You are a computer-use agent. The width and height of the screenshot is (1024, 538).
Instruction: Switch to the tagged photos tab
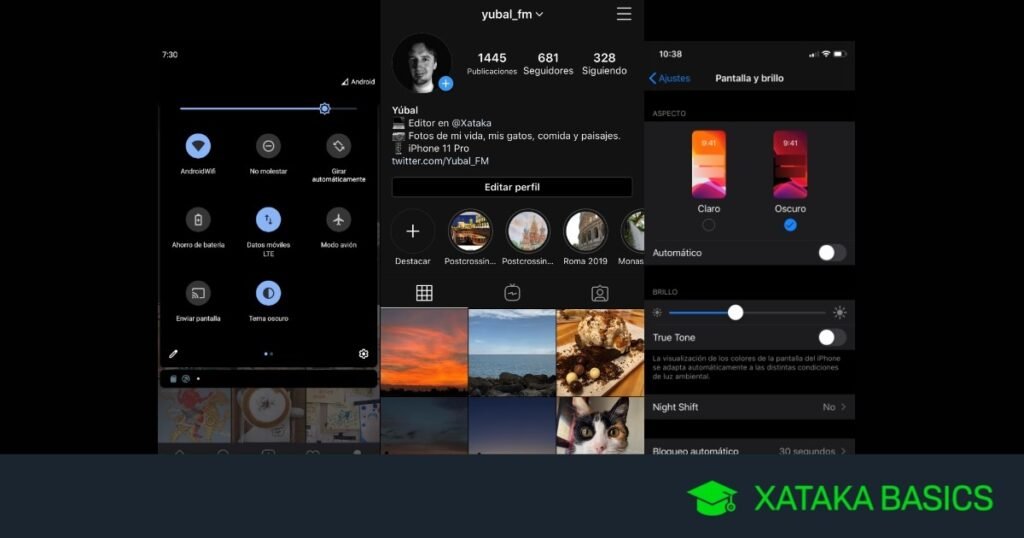[600, 293]
